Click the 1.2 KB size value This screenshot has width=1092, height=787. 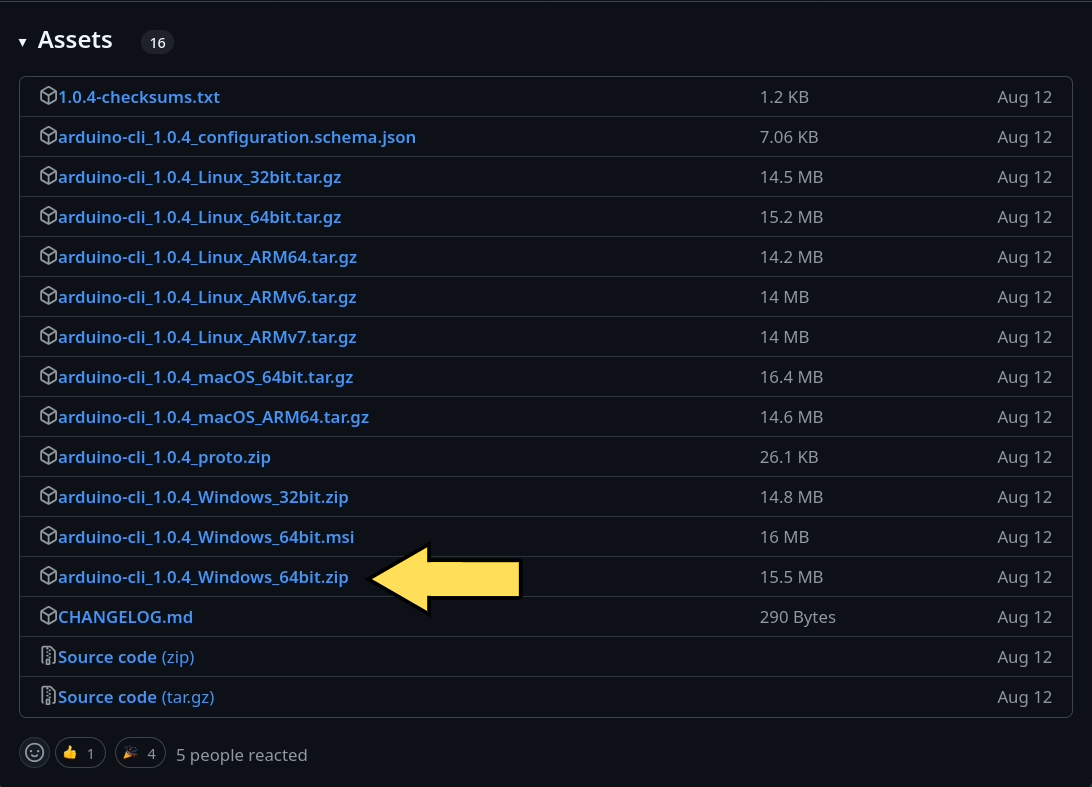pos(784,97)
